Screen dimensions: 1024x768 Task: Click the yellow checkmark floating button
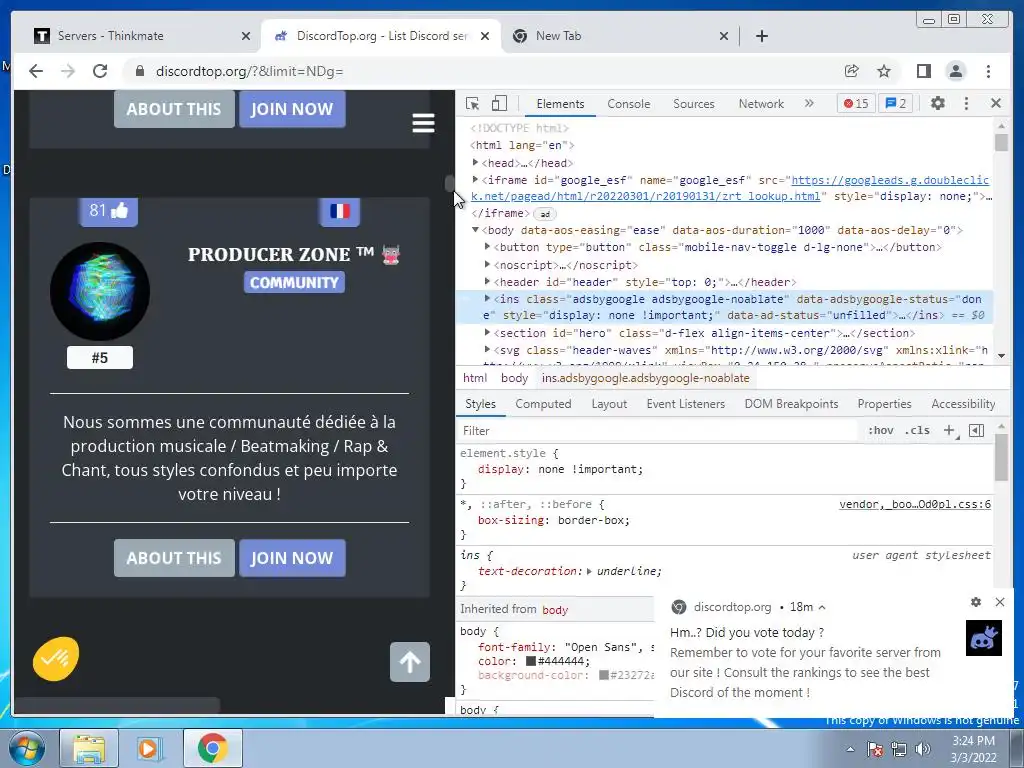(x=56, y=658)
